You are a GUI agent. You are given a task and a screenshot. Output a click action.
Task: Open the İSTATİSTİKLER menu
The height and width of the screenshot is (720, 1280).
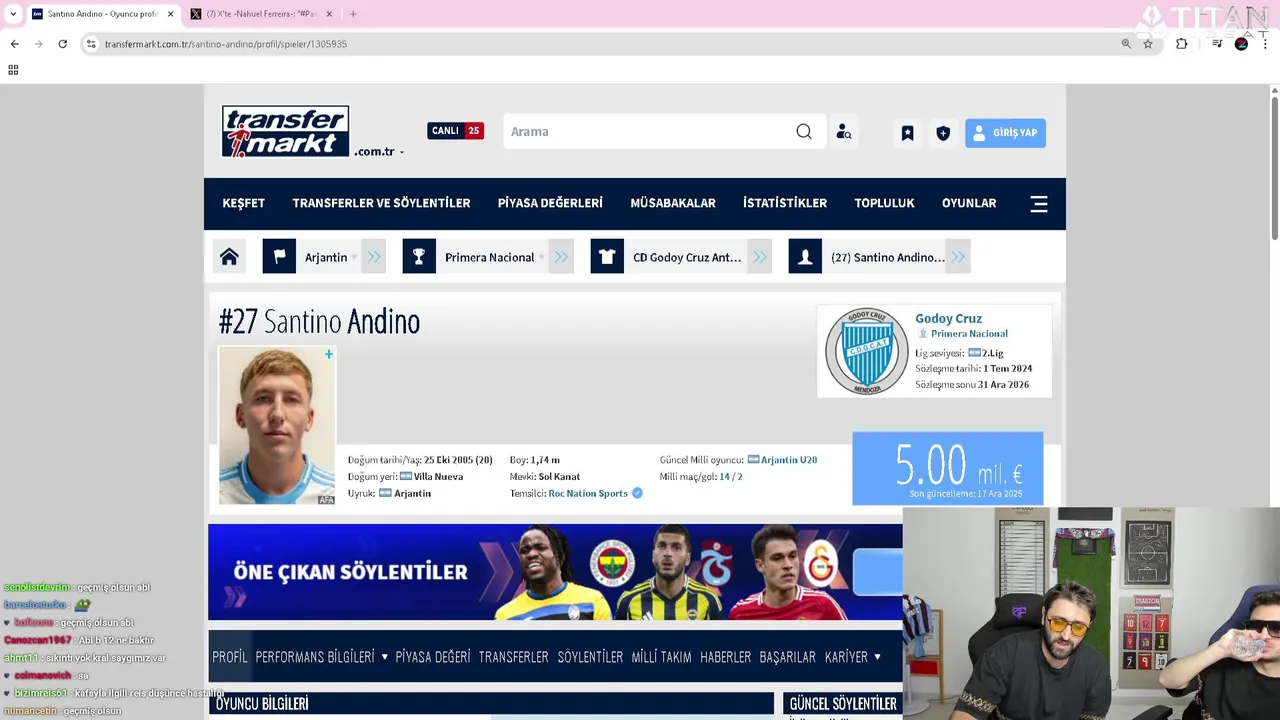[x=785, y=203]
